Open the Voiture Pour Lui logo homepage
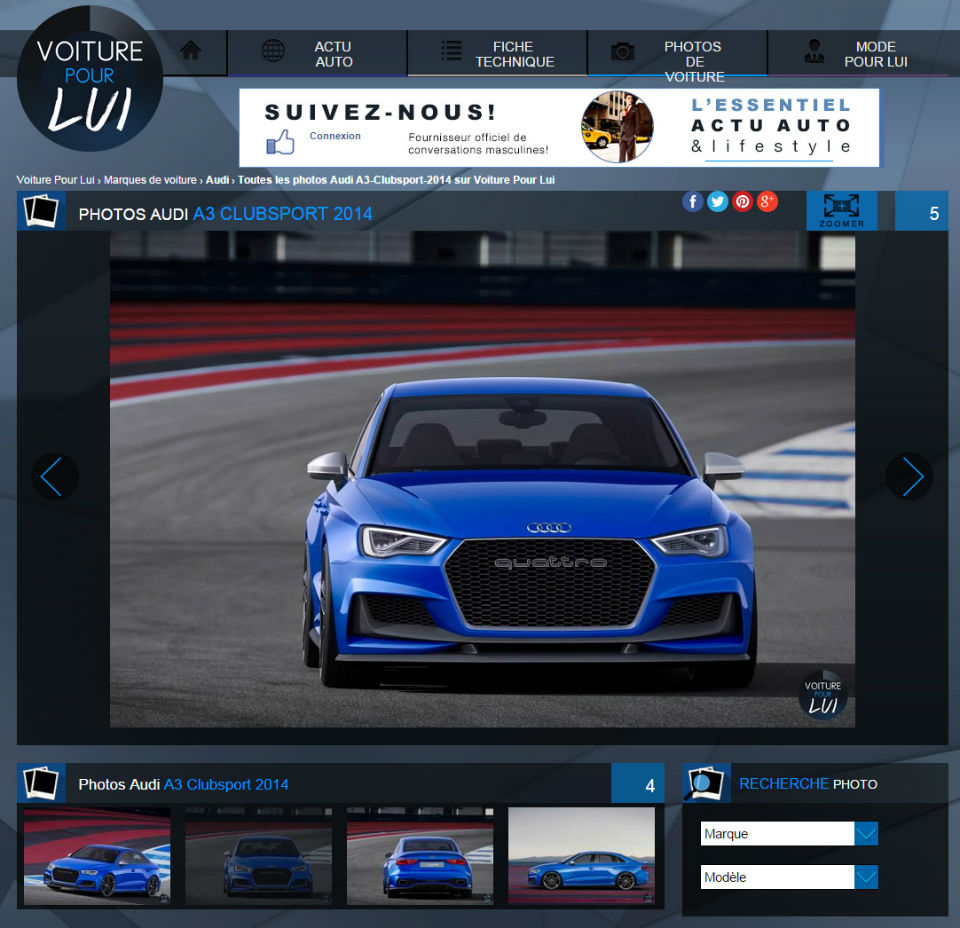 click(x=90, y=78)
